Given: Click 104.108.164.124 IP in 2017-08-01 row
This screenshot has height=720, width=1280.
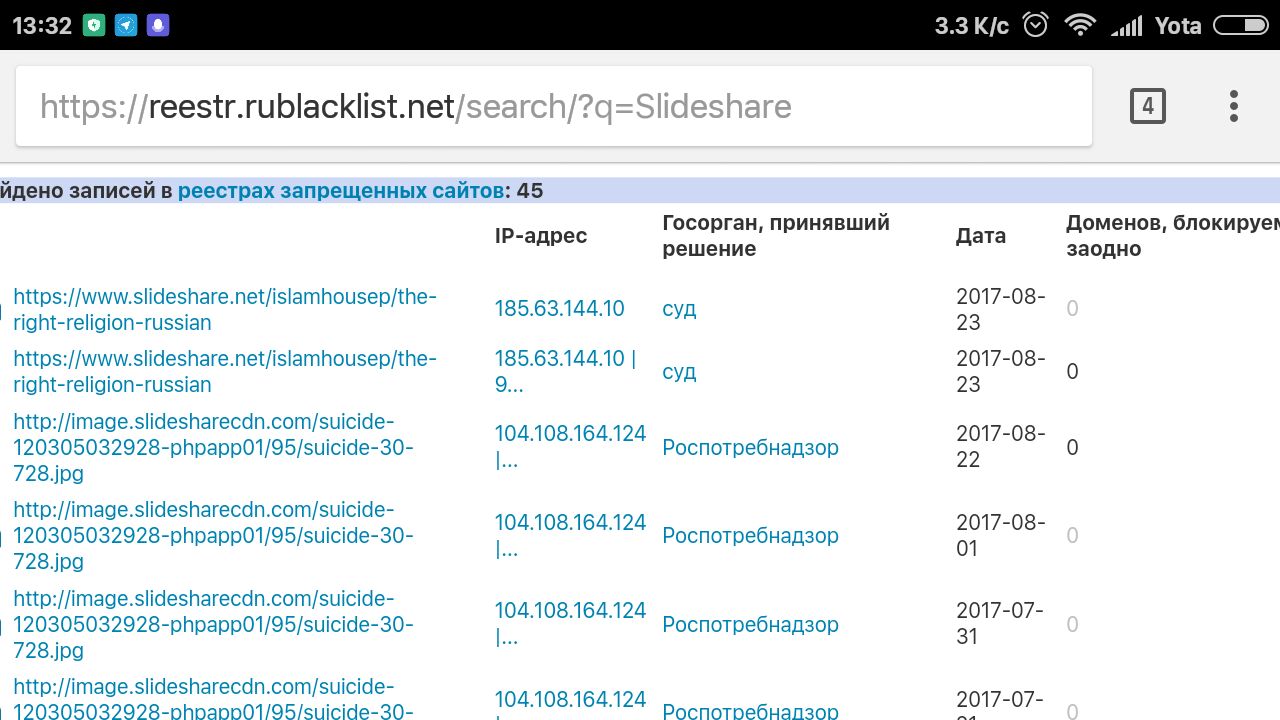Looking at the screenshot, I should 571,535.
